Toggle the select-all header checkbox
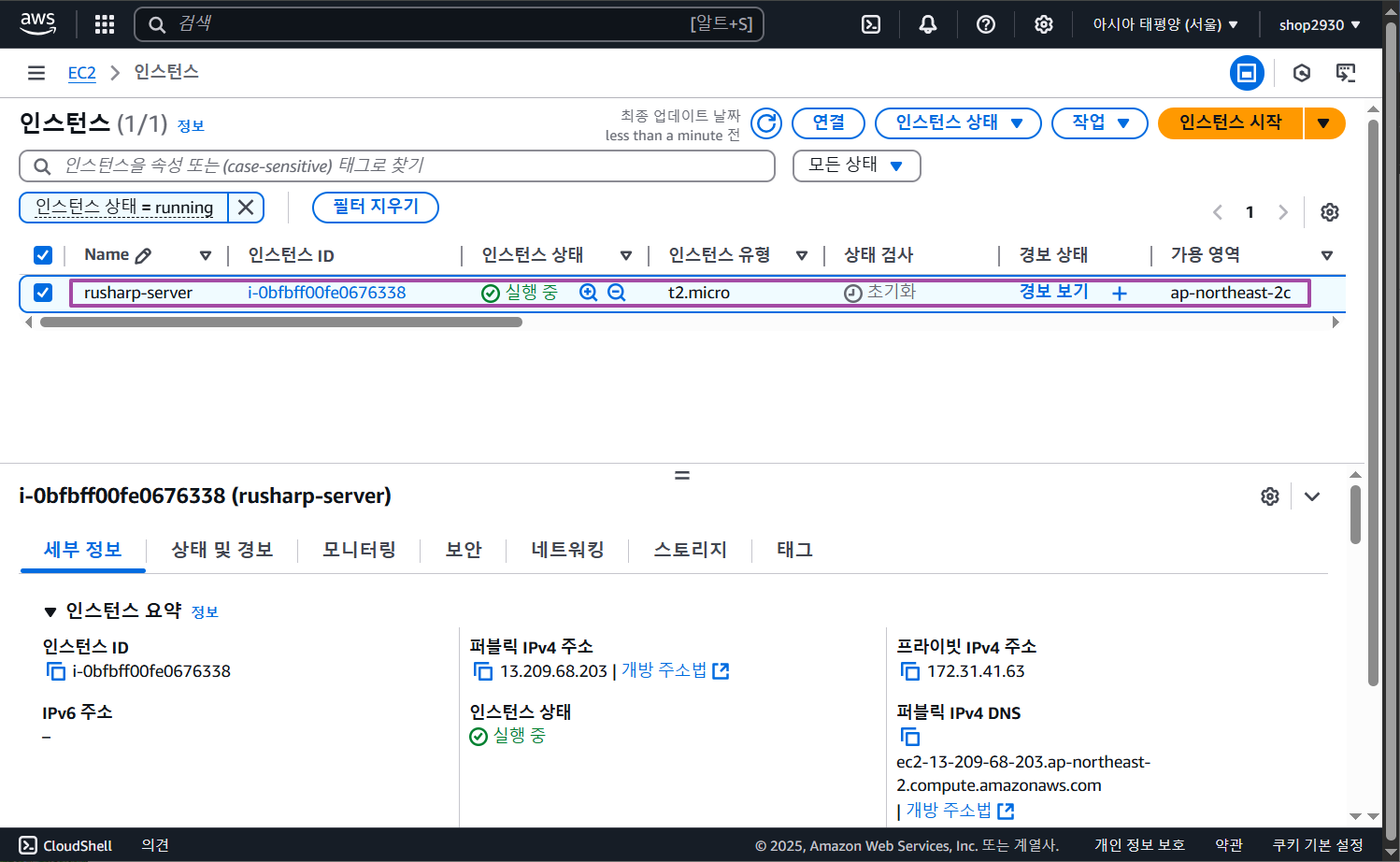 pyautogui.click(x=43, y=255)
